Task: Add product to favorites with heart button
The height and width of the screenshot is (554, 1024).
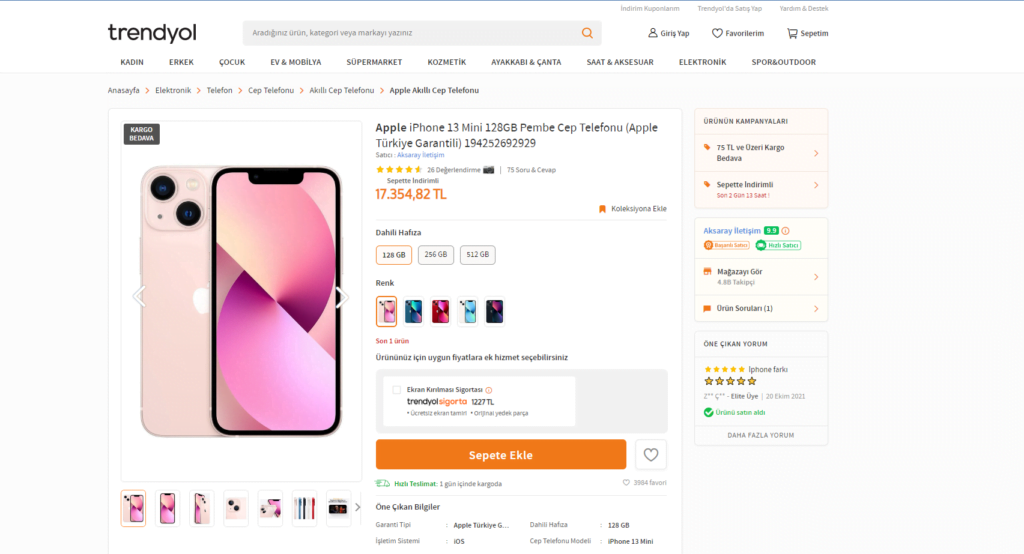Action: 651,455
